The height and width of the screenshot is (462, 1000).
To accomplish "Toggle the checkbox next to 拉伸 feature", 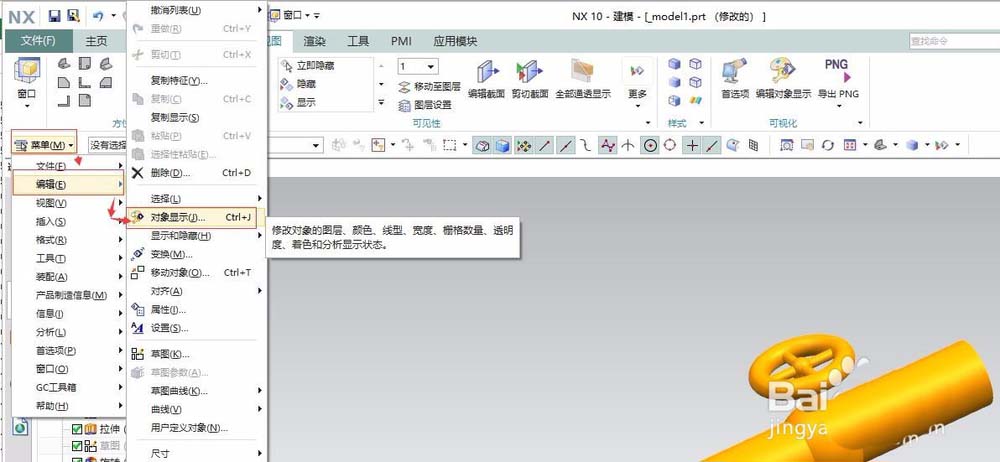I will 77,428.
